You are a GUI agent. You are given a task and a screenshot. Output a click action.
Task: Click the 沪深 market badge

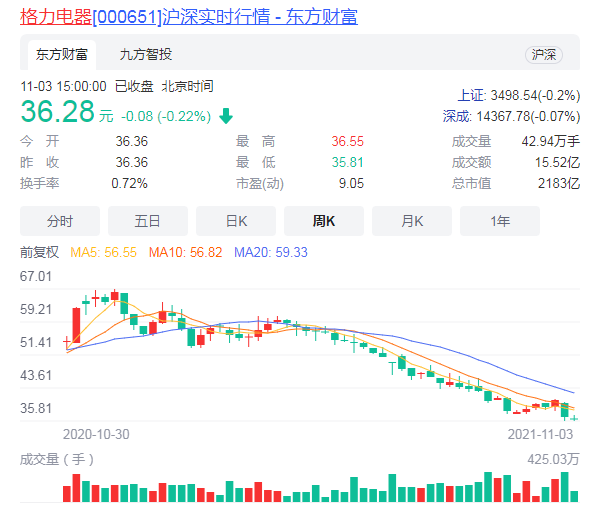544,55
